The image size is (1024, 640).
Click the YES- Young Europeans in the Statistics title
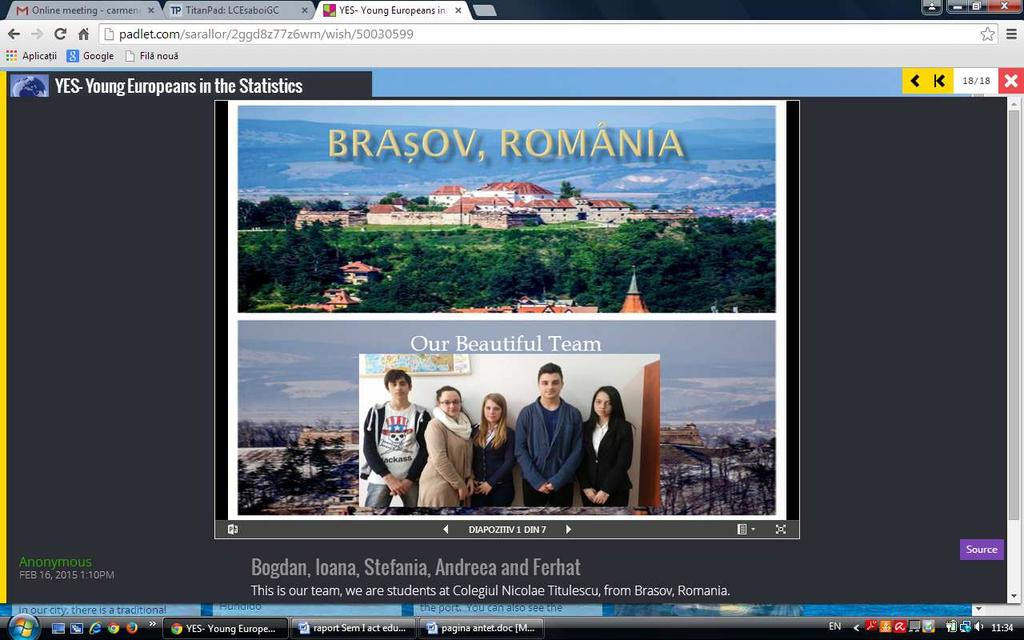coord(178,86)
